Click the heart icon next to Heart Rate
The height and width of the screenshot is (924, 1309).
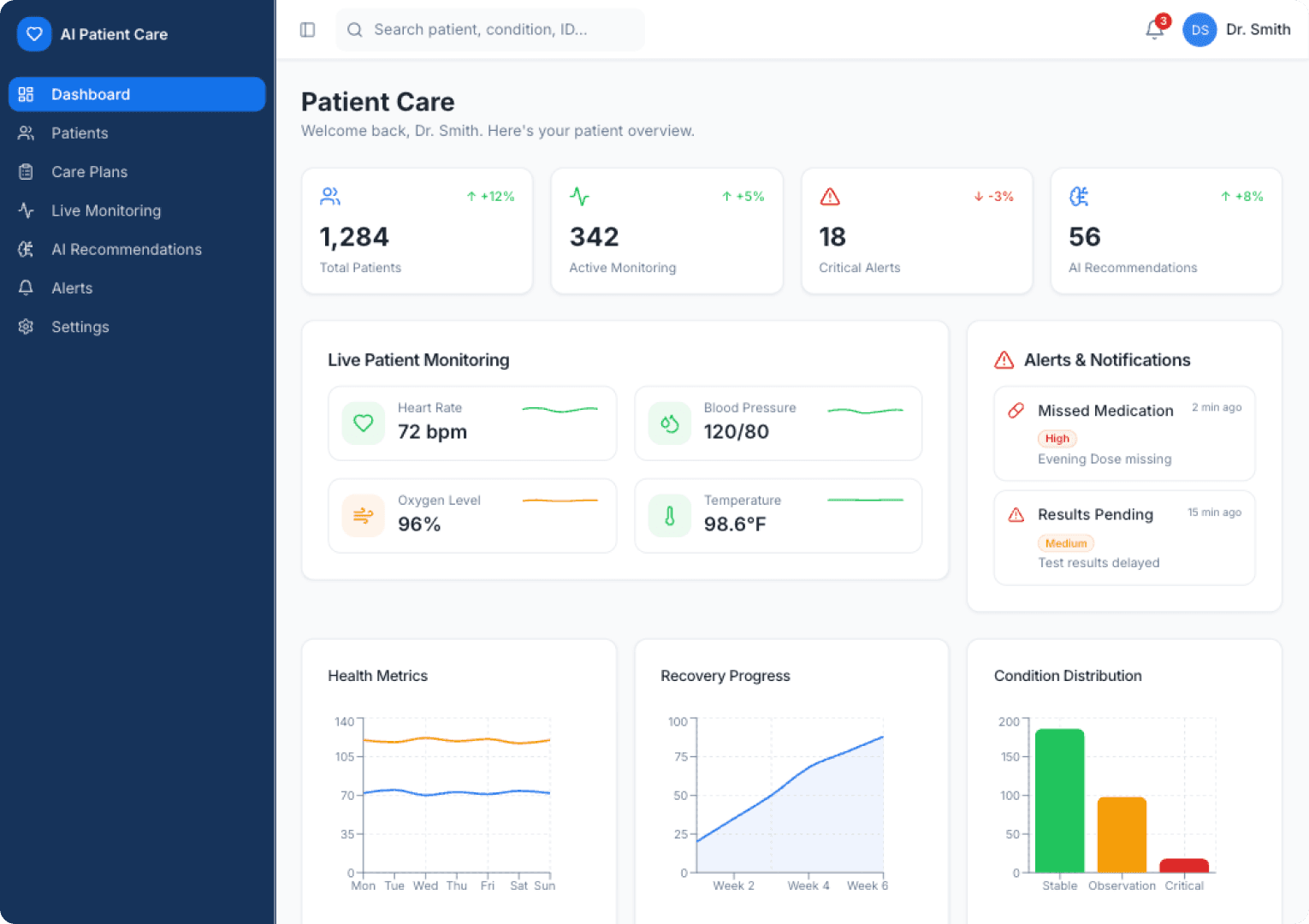[x=363, y=423]
